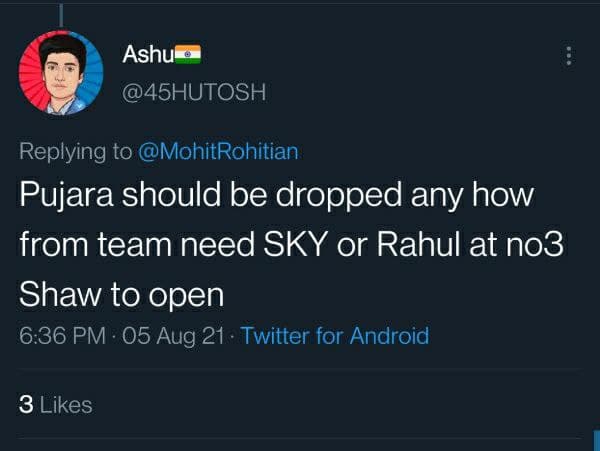The height and width of the screenshot is (451, 600).
Task: Click the number 3 in likes count
Action: (26, 405)
